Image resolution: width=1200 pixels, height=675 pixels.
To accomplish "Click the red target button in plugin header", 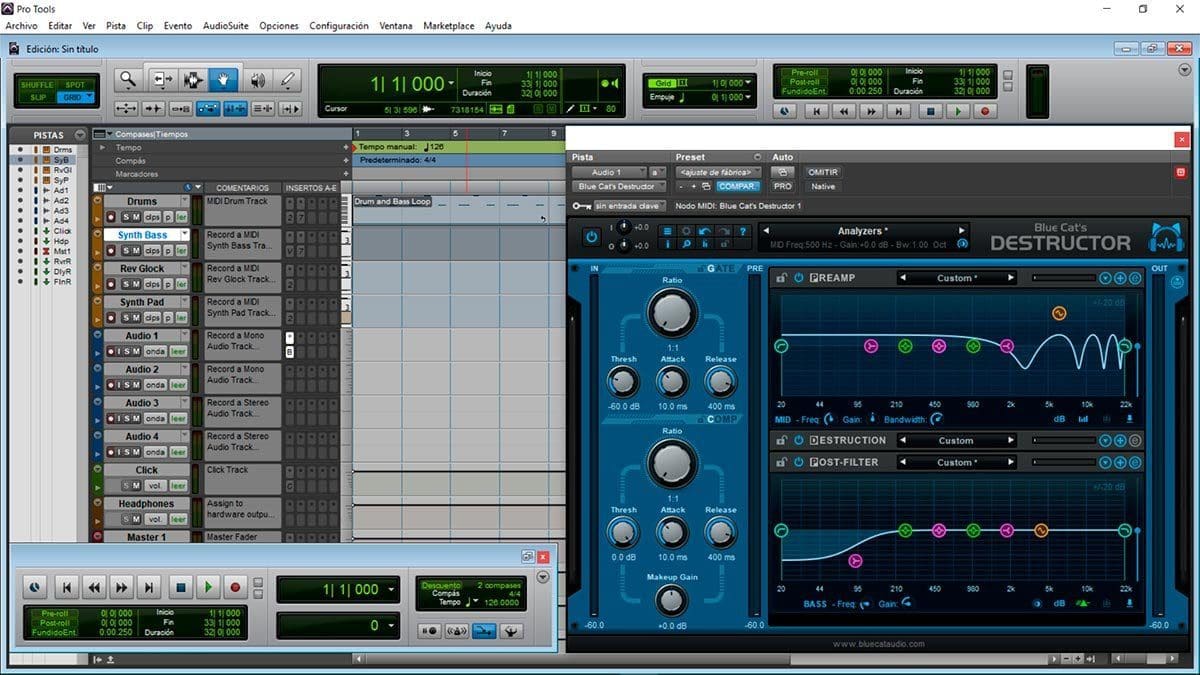I will point(1181,173).
